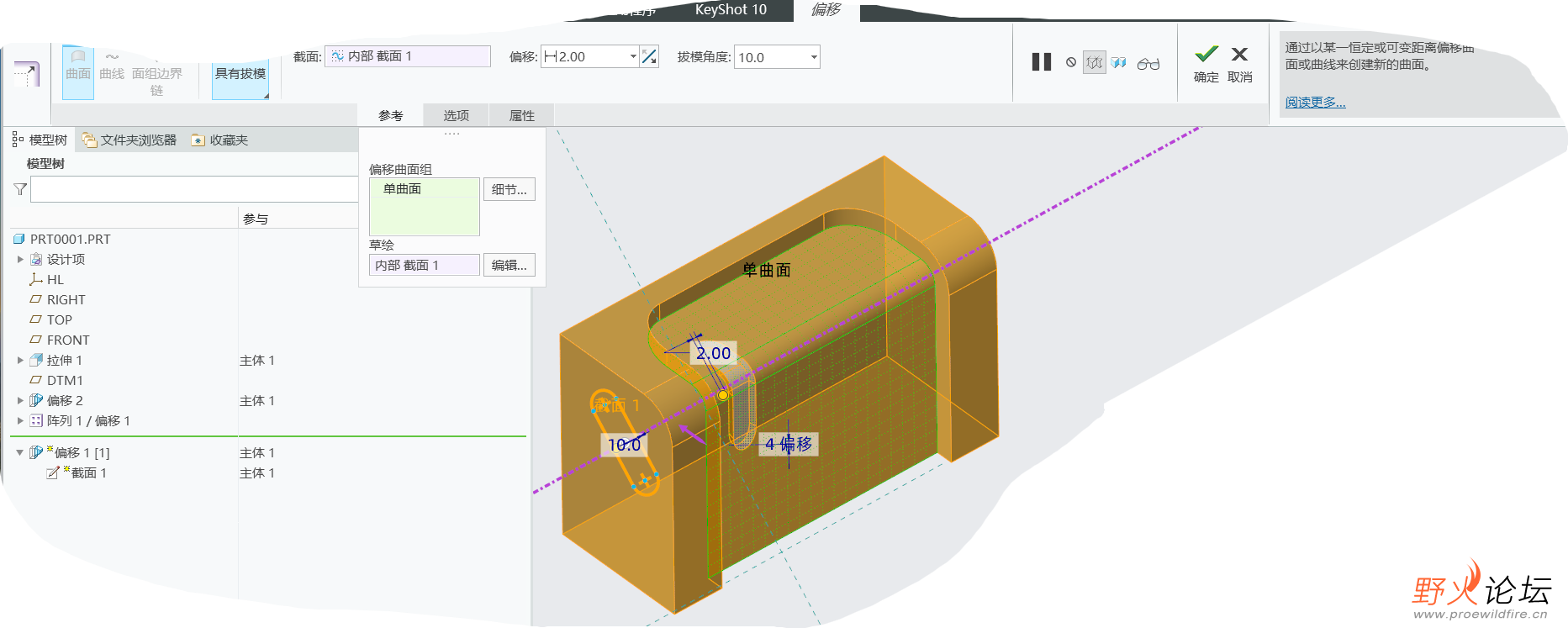Select the 偏移 2 feature icon
Viewport: 1568px width, 628px height.
point(36,400)
